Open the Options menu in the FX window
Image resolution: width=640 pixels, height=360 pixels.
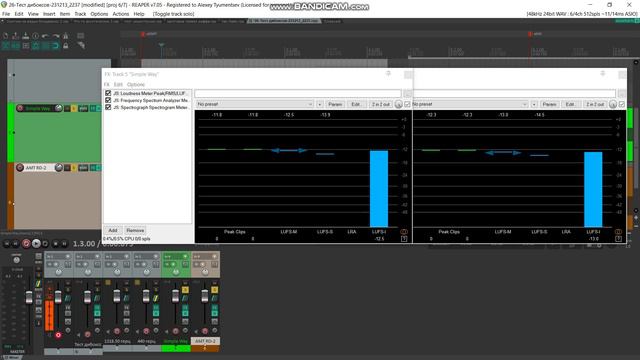click(x=136, y=84)
